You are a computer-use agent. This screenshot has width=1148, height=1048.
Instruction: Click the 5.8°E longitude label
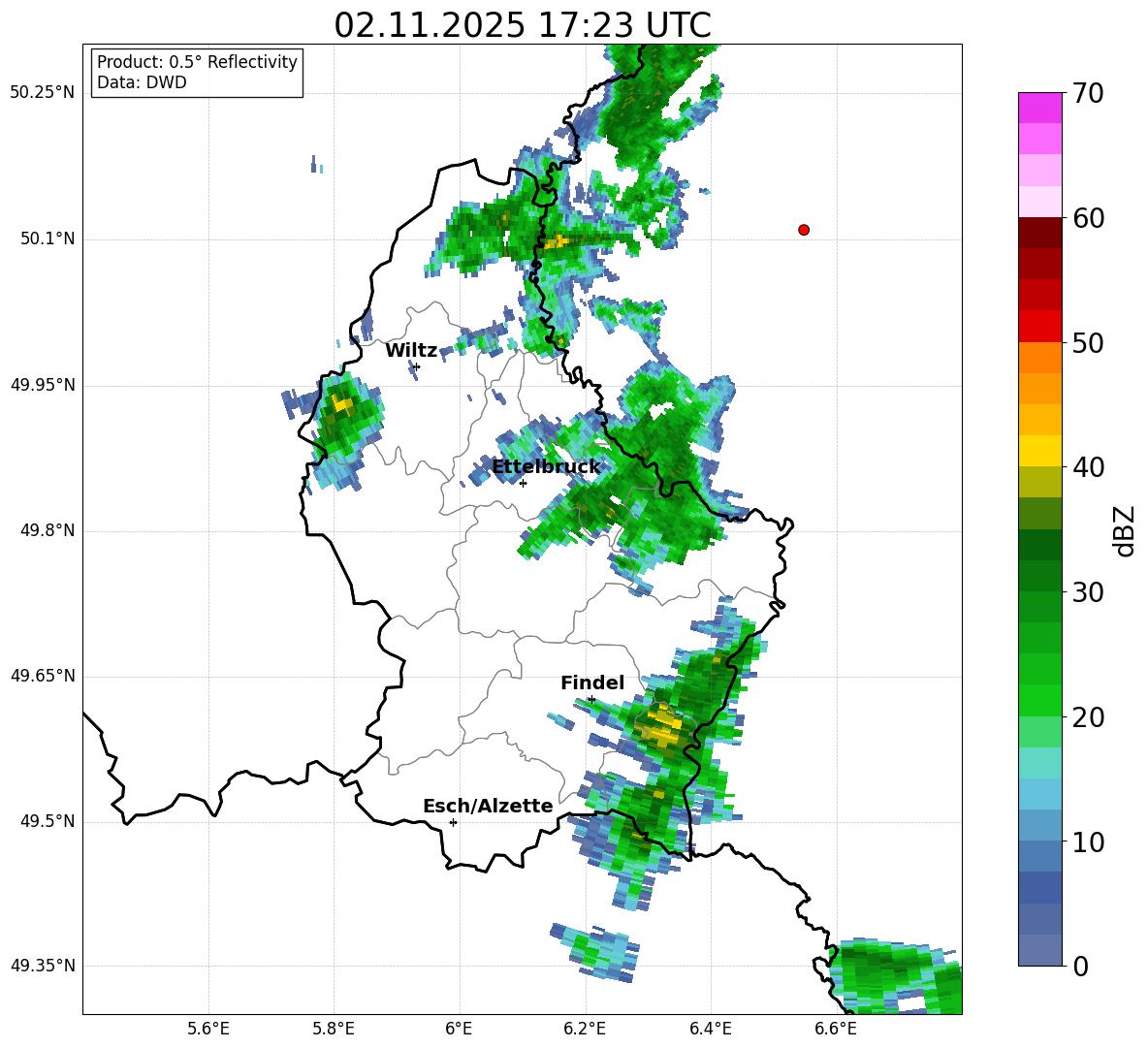[334, 1029]
